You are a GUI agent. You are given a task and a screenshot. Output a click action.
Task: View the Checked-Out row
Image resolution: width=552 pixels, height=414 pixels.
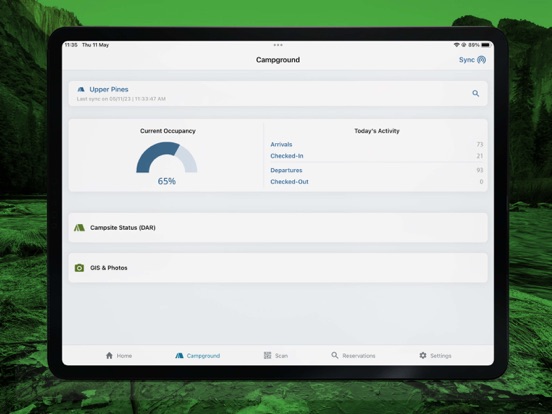click(377, 182)
